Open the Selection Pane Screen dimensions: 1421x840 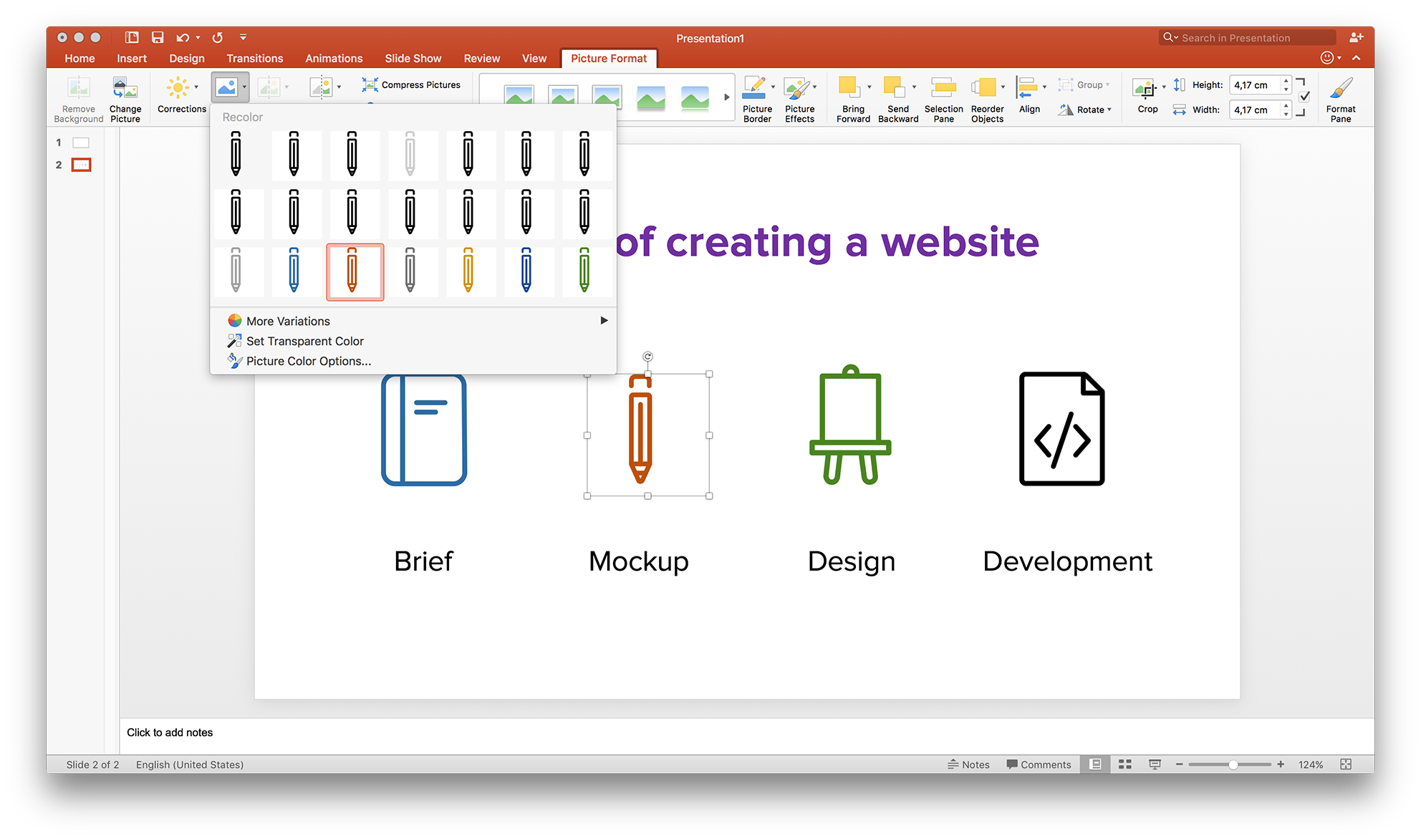pos(943,97)
